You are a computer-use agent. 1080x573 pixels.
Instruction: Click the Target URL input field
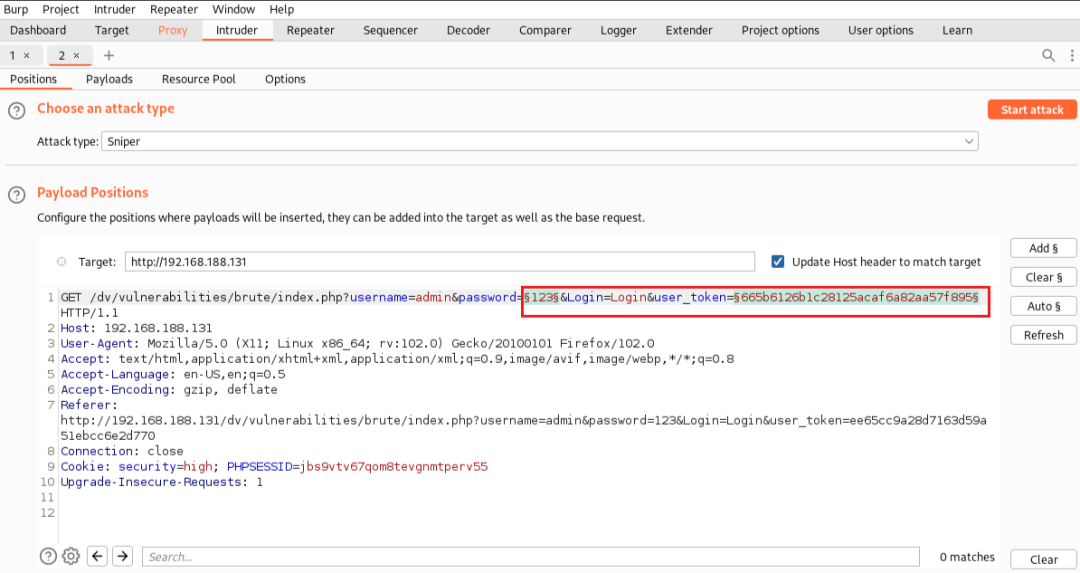point(439,262)
